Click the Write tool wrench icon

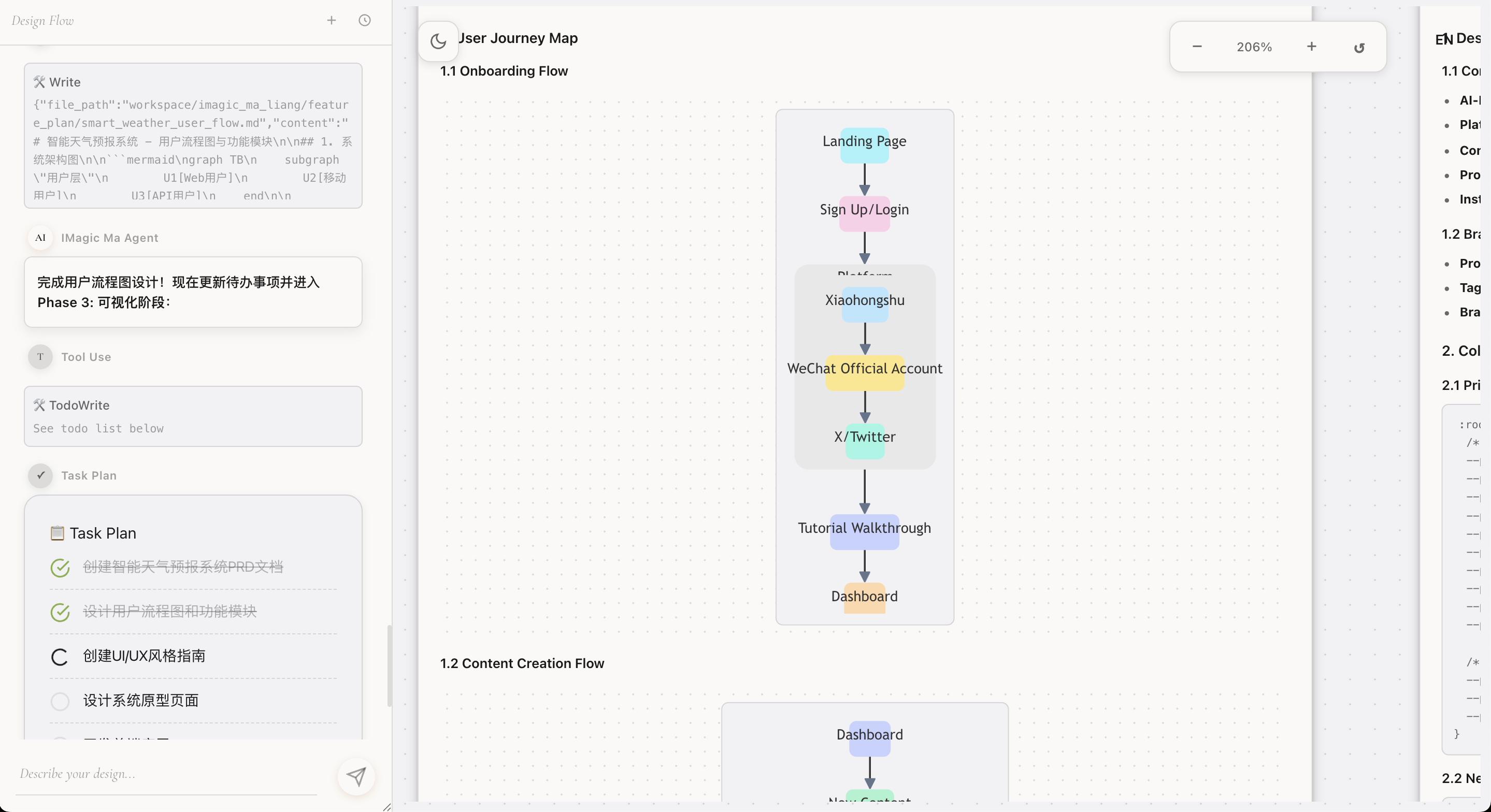pyautogui.click(x=39, y=82)
